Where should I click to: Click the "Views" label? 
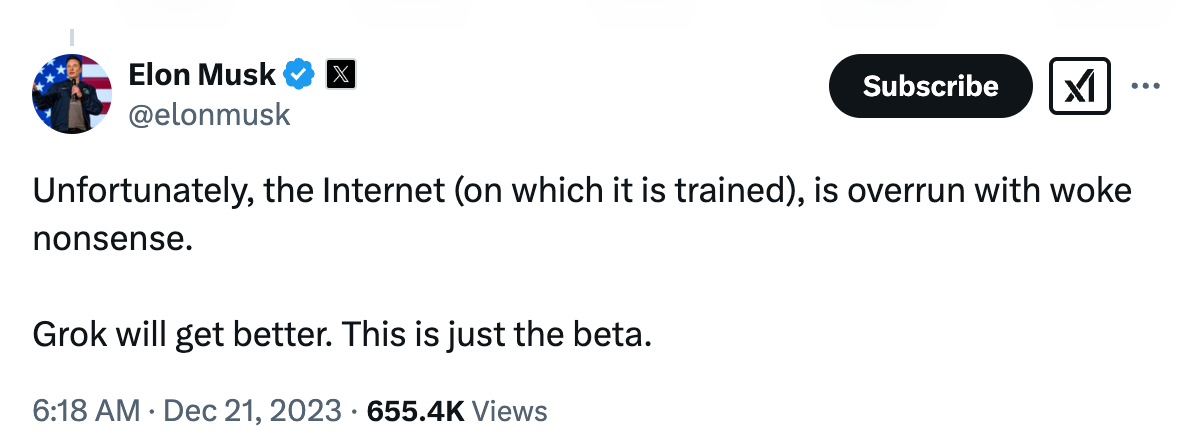(x=509, y=411)
